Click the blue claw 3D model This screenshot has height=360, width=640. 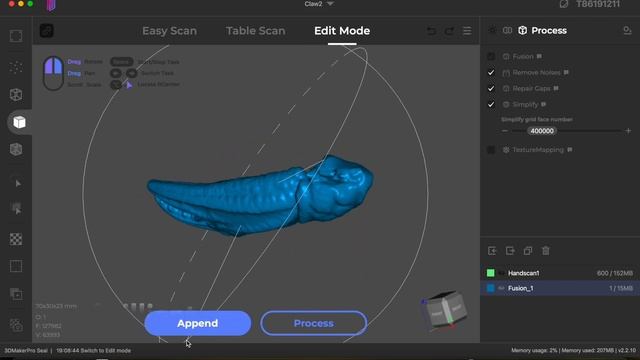pyautogui.click(x=260, y=195)
